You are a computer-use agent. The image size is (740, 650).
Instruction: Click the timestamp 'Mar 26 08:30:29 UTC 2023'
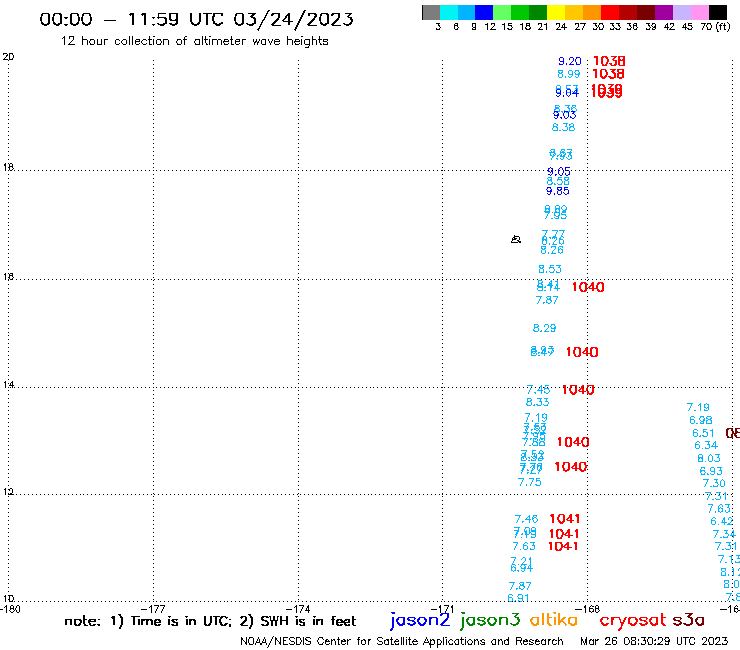tap(654, 641)
